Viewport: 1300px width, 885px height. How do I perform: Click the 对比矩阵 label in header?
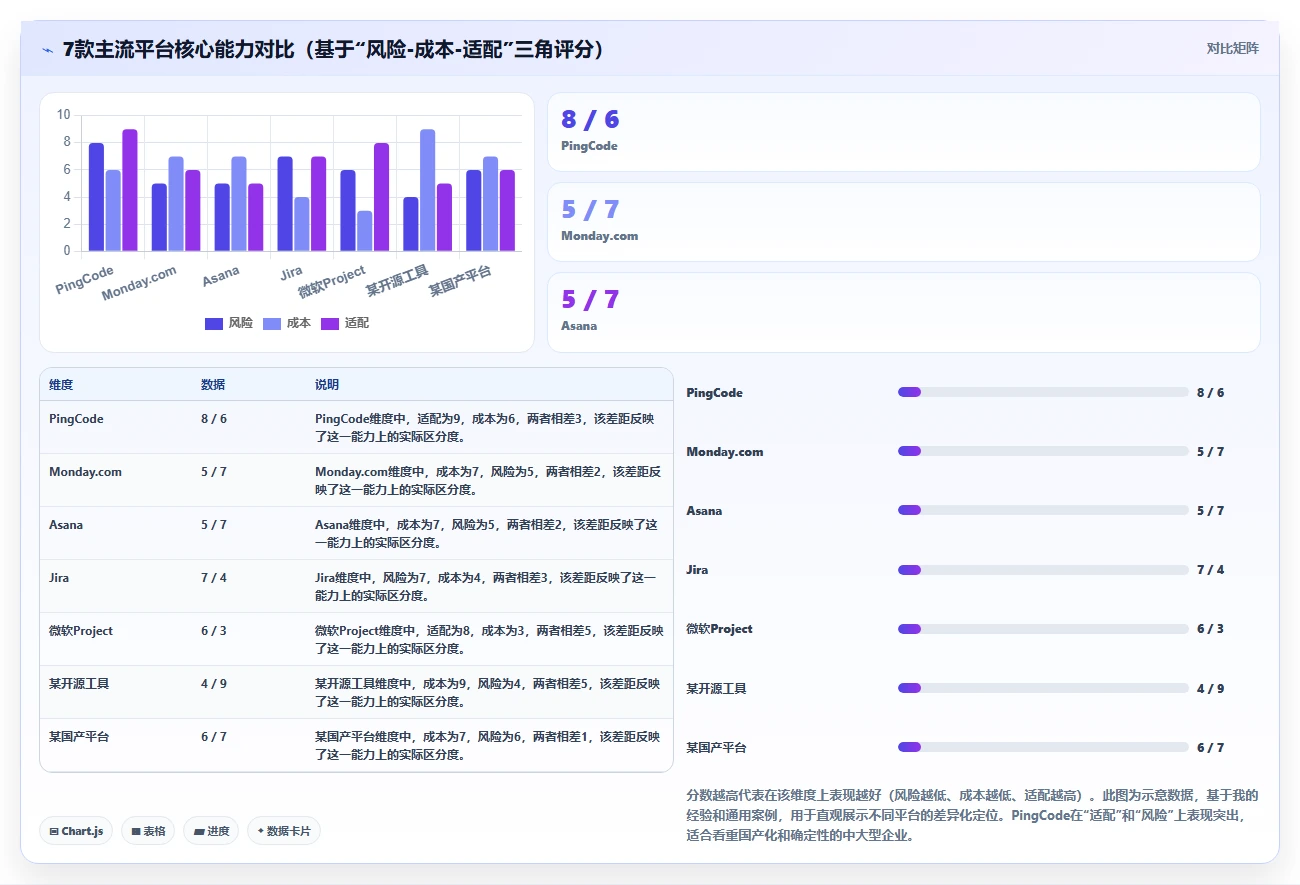click(1232, 48)
